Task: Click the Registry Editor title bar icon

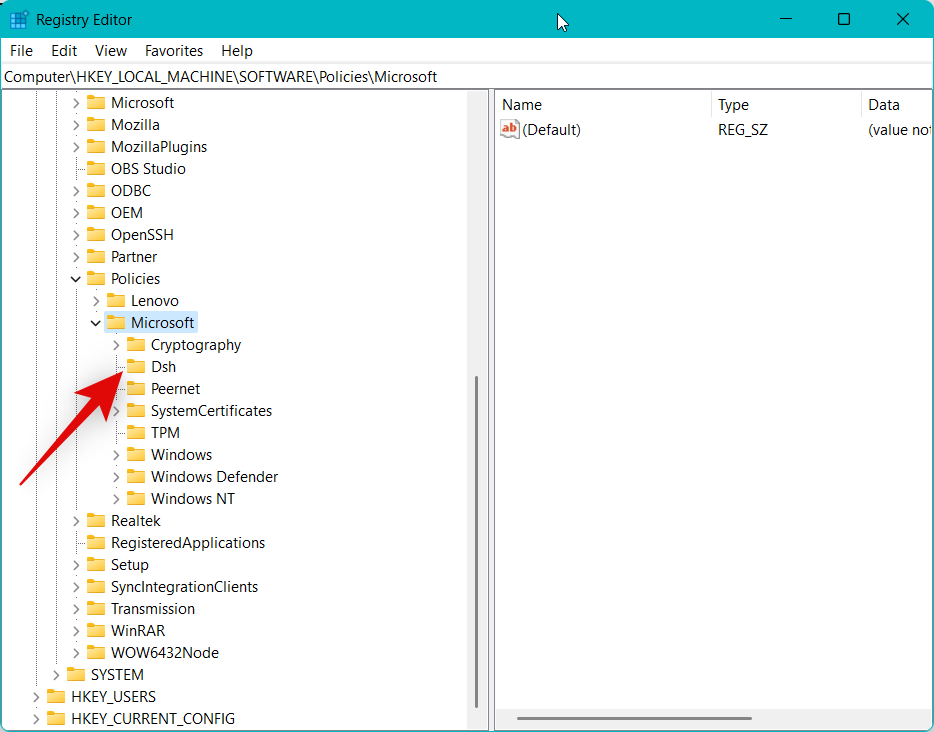Action: (18, 19)
